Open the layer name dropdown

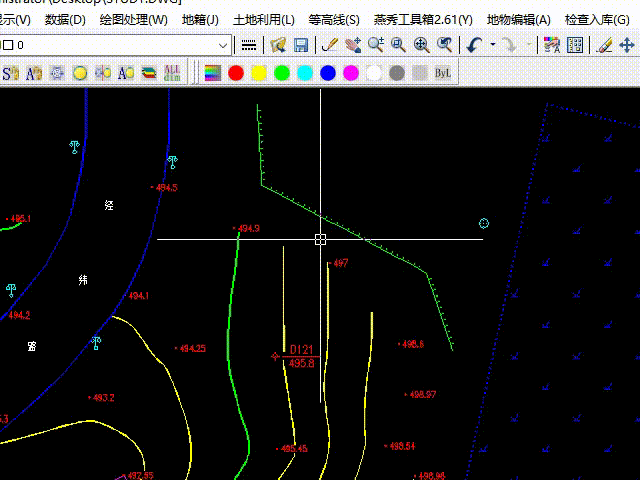click(x=224, y=45)
